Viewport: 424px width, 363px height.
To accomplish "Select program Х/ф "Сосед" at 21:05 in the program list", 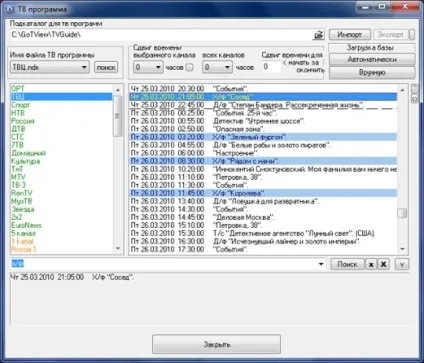I will (x=263, y=97).
